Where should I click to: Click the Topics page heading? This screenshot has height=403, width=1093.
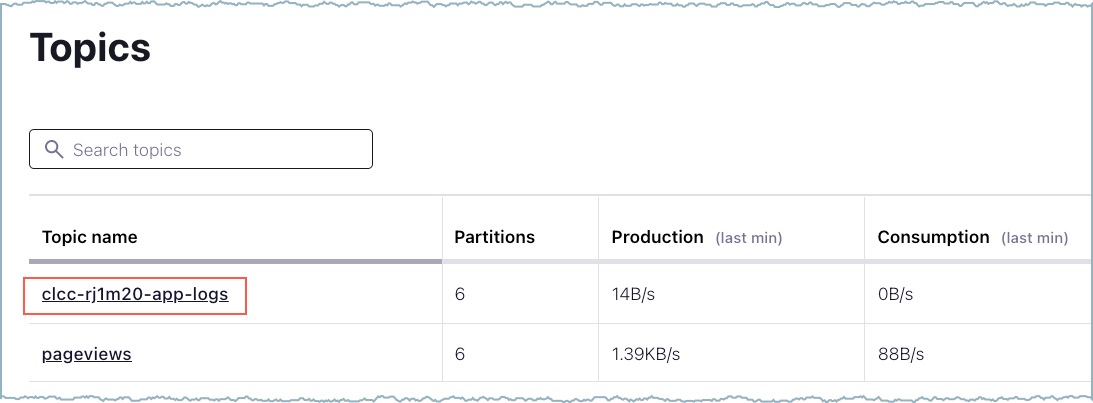[90, 47]
